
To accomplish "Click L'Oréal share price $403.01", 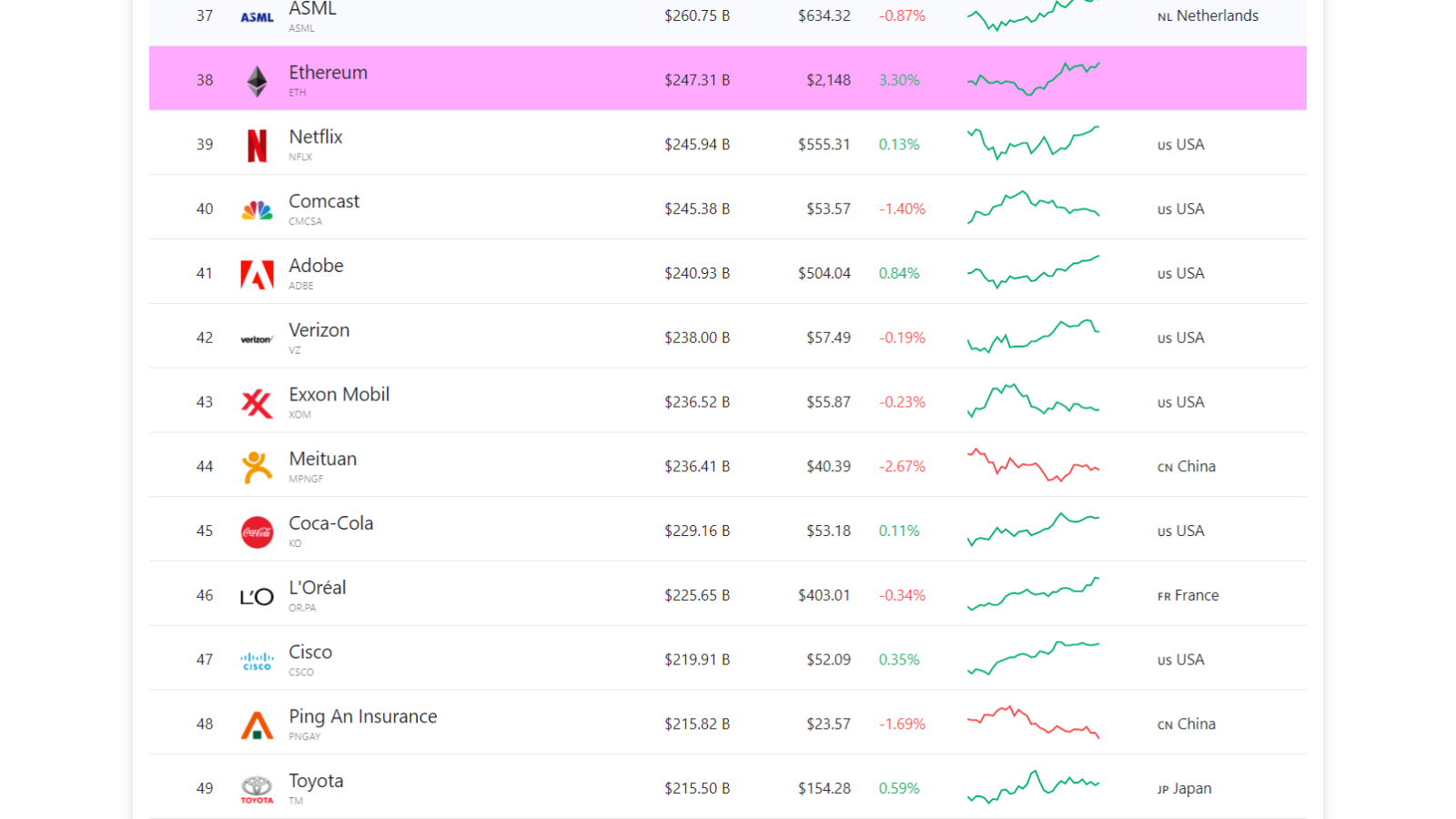I will [x=824, y=595].
